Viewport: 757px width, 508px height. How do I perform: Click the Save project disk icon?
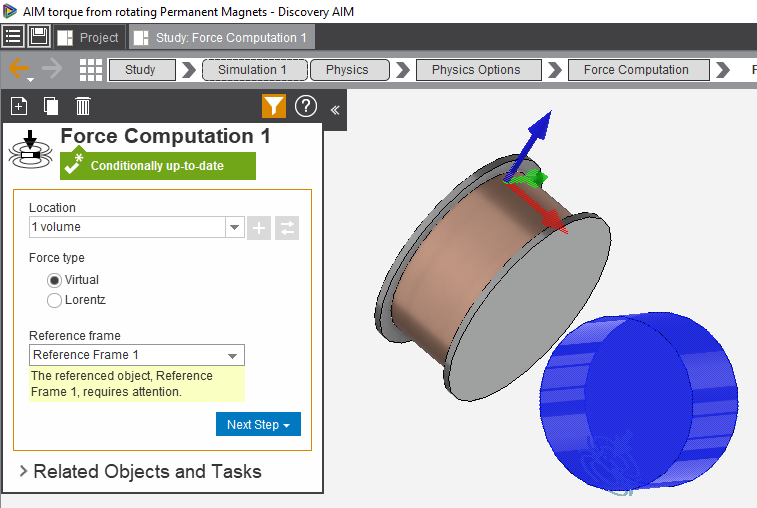pyautogui.click(x=39, y=37)
